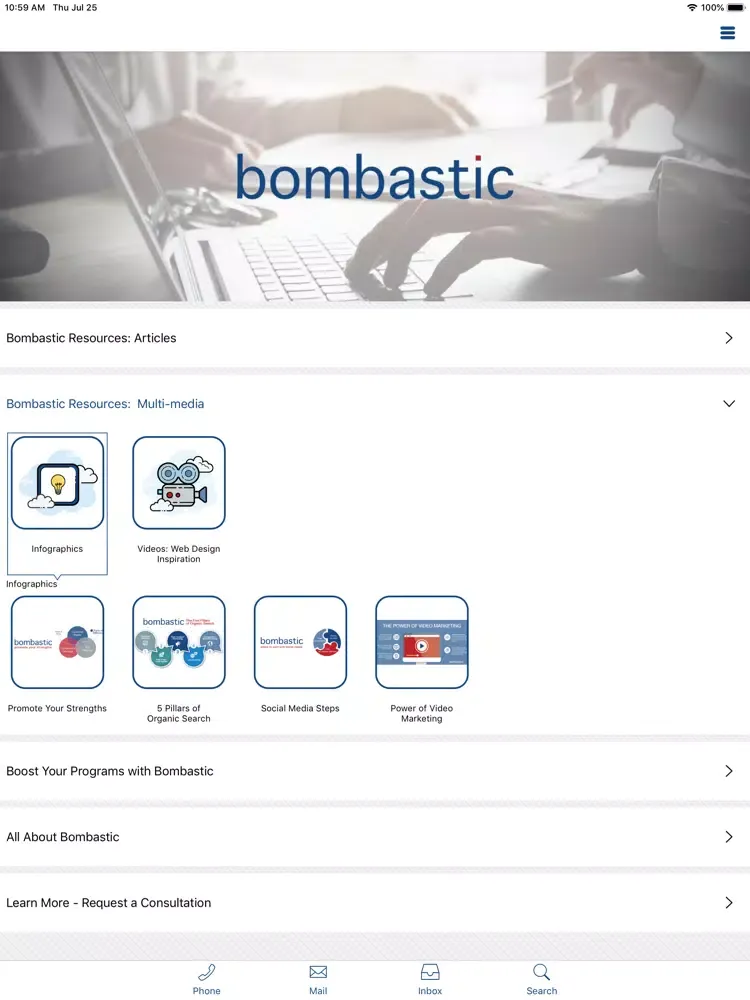This screenshot has height=1000, width=750.
Task: Tap the Search magnifier icon
Action: [x=541, y=972]
